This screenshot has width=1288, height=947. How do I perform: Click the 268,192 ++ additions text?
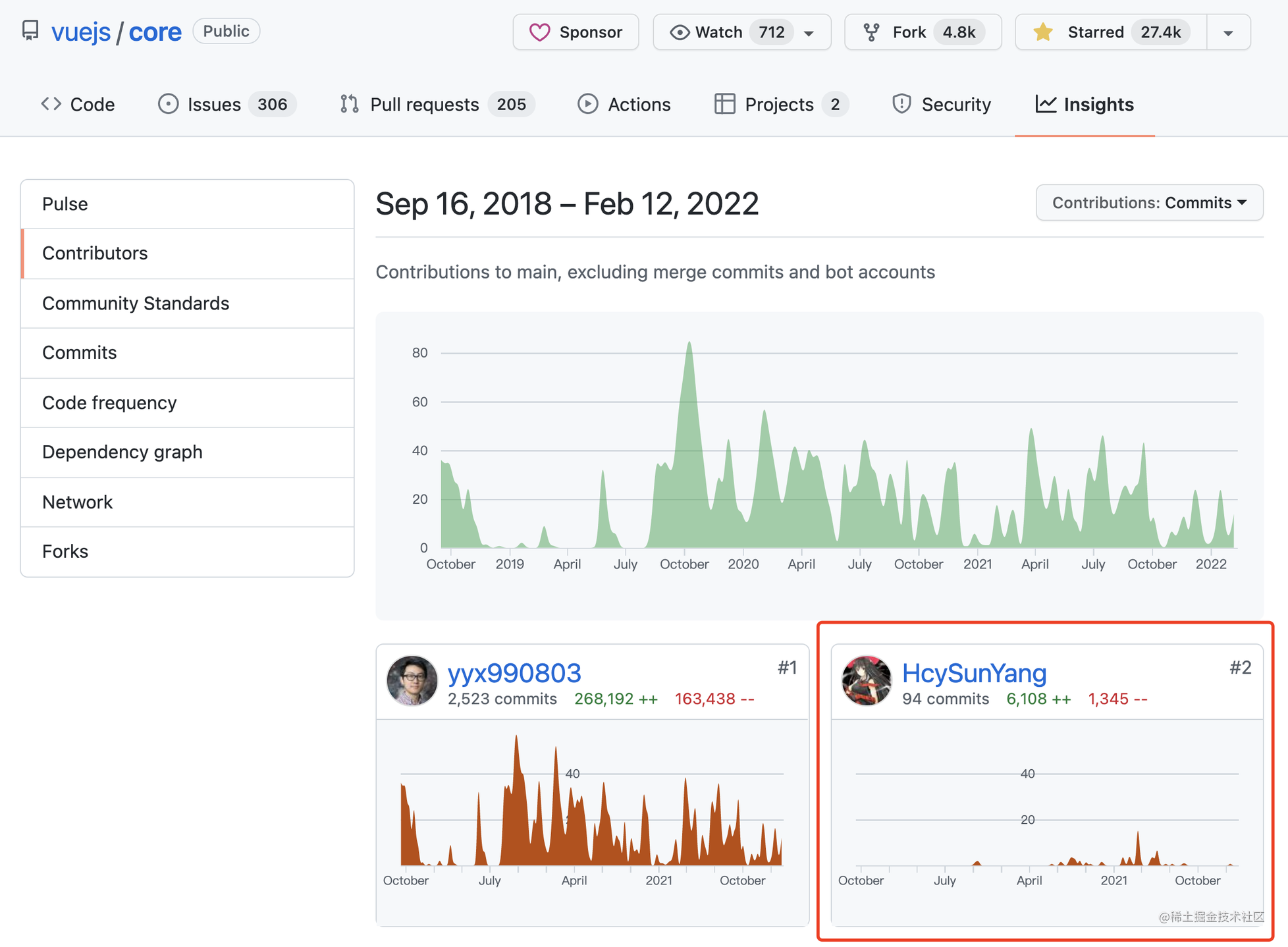tap(616, 699)
